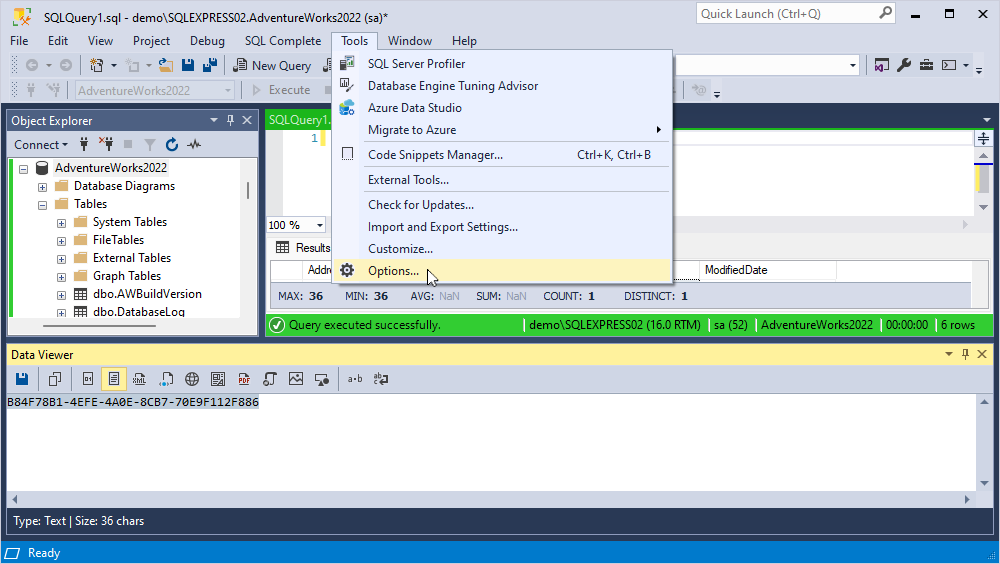Open Import and Export Settings
This screenshot has height=564, width=1000.
[502, 227]
